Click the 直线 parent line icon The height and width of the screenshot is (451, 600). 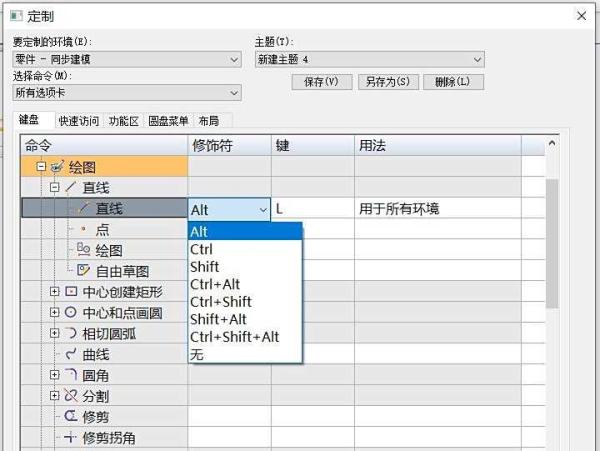(71, 187)
